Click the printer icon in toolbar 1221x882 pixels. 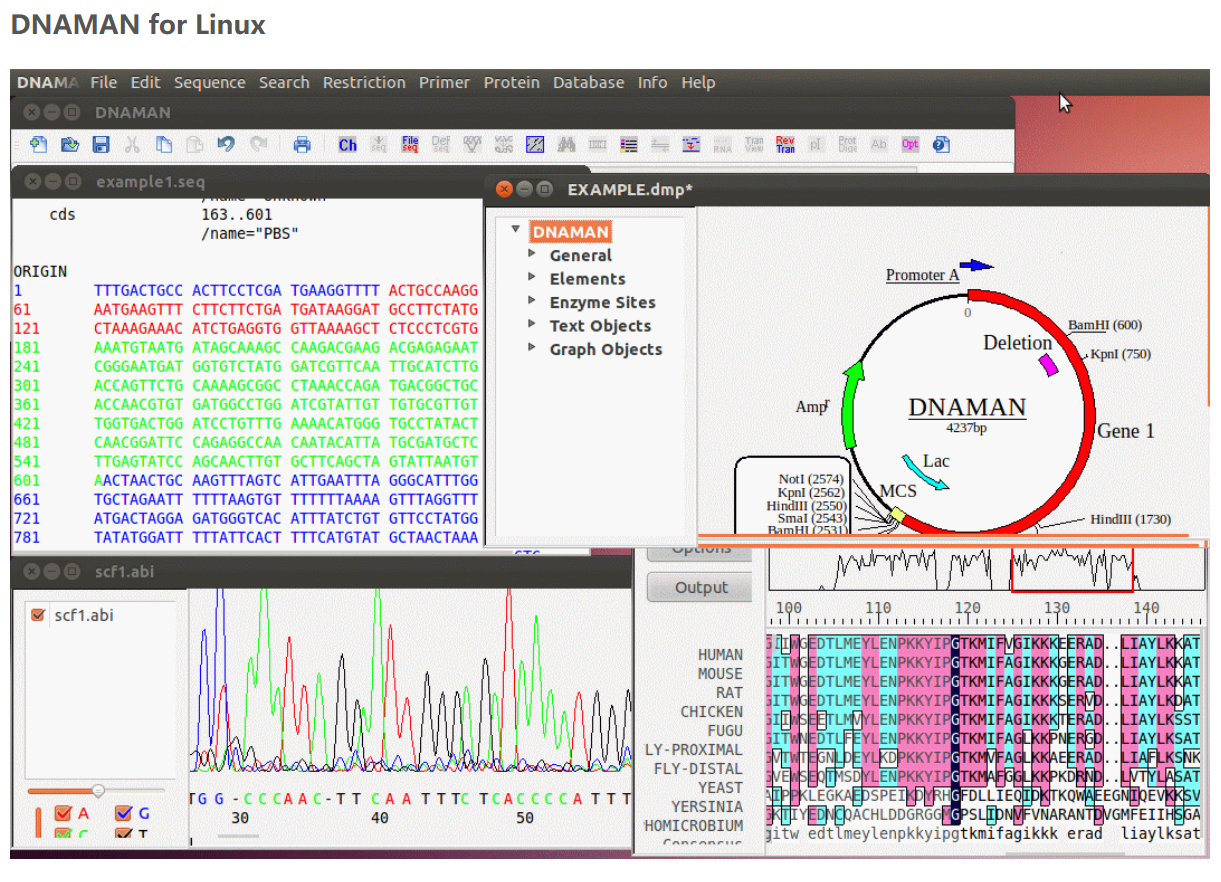click(302, 145)
